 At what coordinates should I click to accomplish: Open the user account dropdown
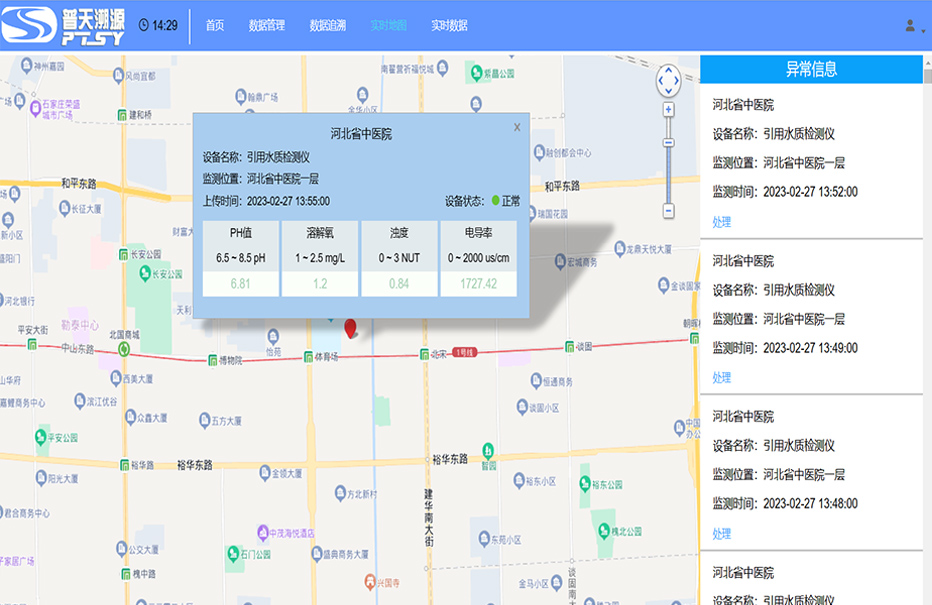pos(913,26)
